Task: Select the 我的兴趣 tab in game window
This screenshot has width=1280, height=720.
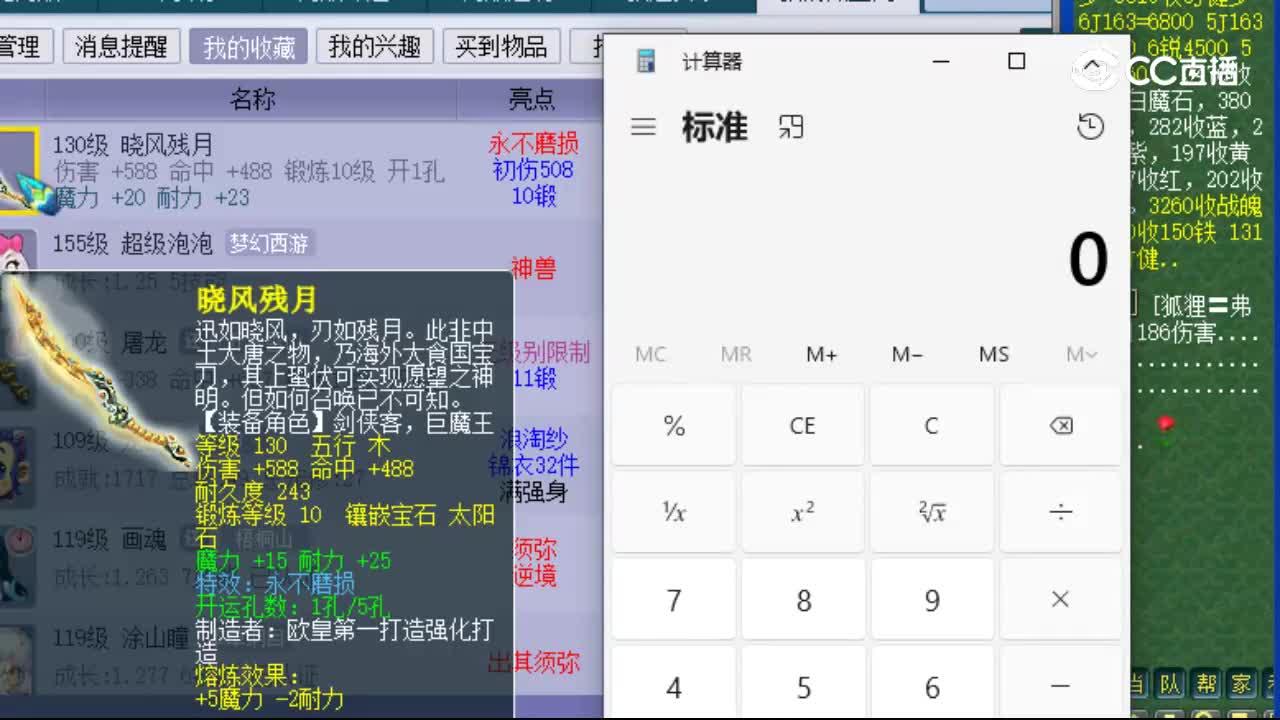Action: tap(375, 46)
